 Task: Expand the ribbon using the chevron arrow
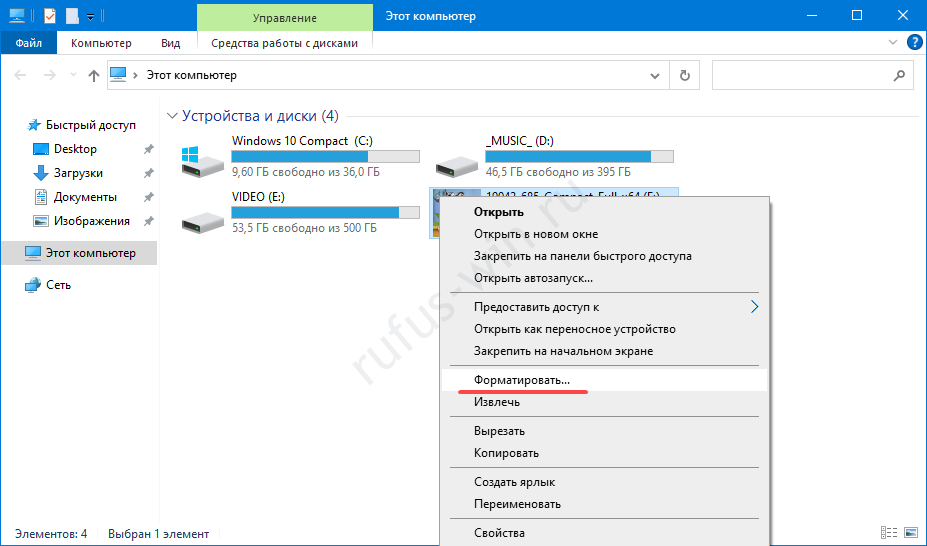point(893,43)
